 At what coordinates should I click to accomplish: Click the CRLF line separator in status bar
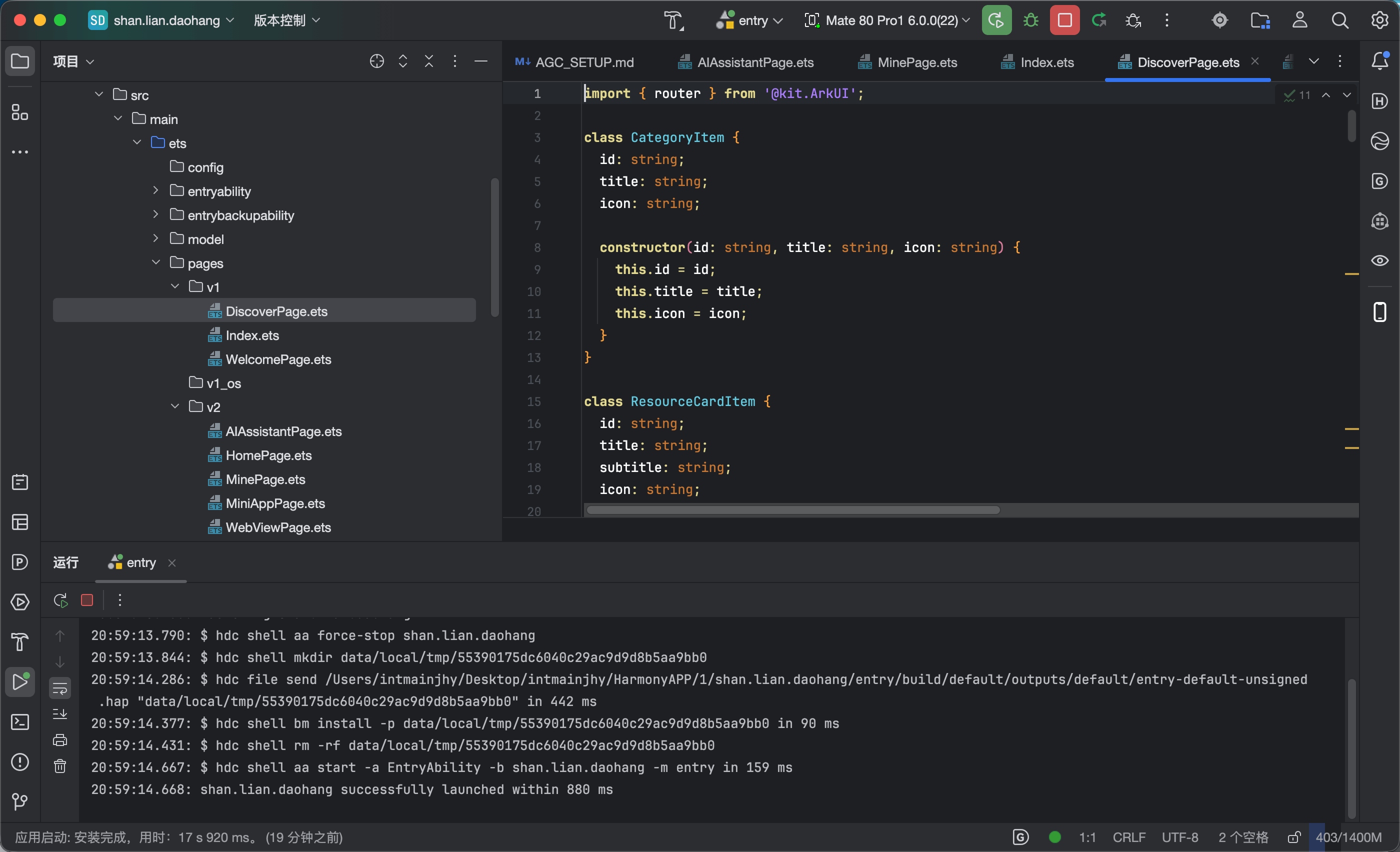[x=1129, y=837]
